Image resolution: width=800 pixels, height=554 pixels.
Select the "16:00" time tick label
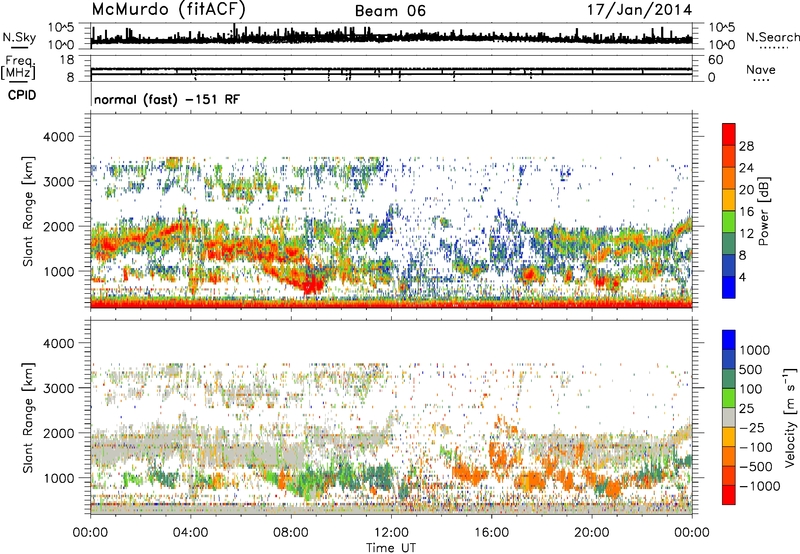[491, 533]
